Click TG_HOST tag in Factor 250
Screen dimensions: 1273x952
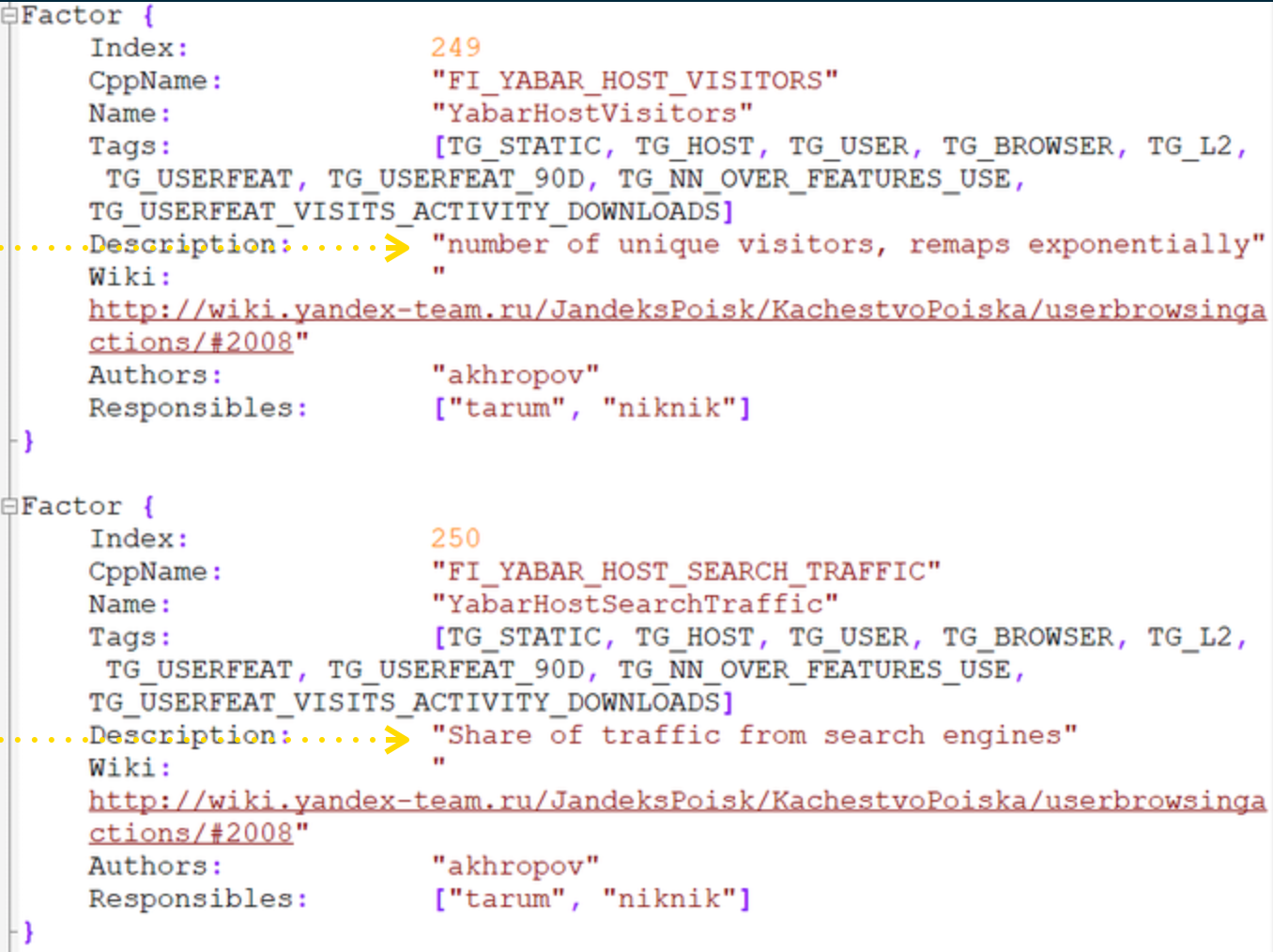[x=695, y=637]
